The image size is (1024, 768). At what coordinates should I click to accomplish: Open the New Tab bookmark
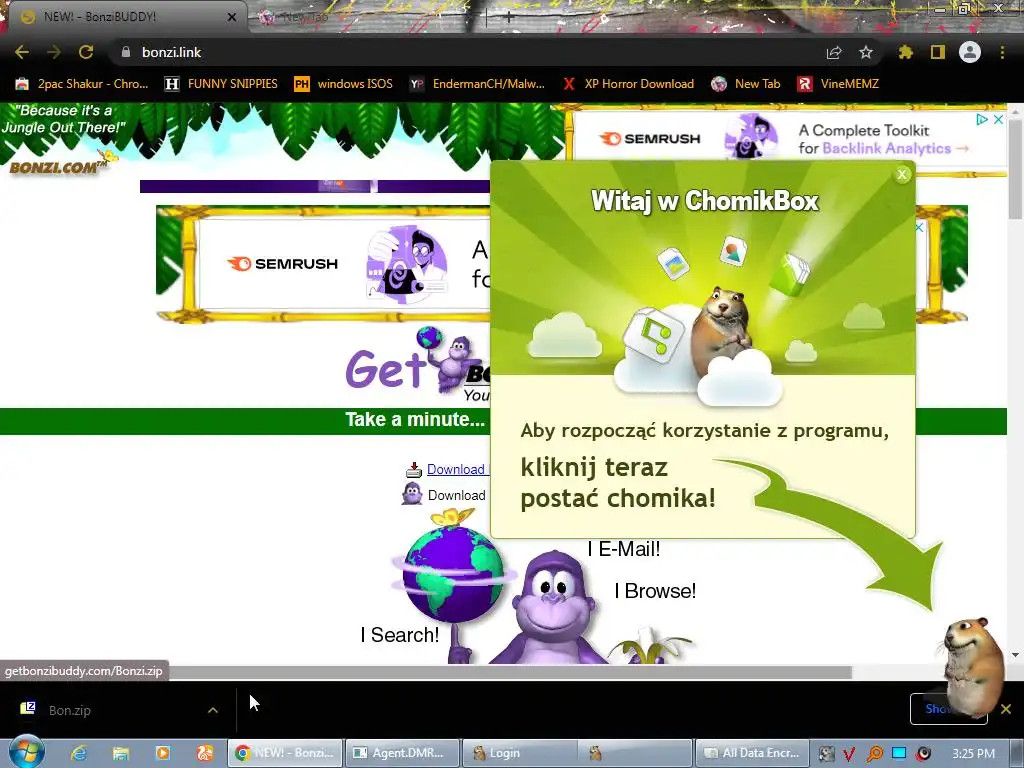[746, 84]
